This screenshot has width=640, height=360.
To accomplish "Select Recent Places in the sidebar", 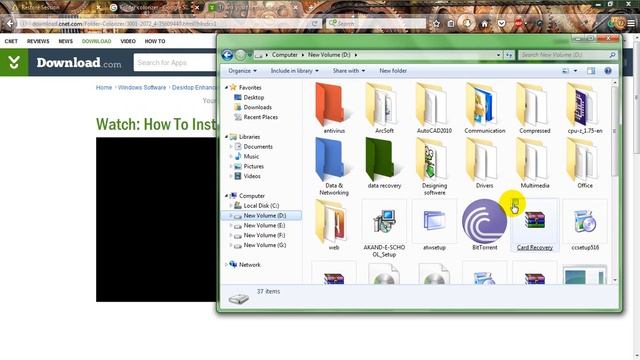I will 261,117.
